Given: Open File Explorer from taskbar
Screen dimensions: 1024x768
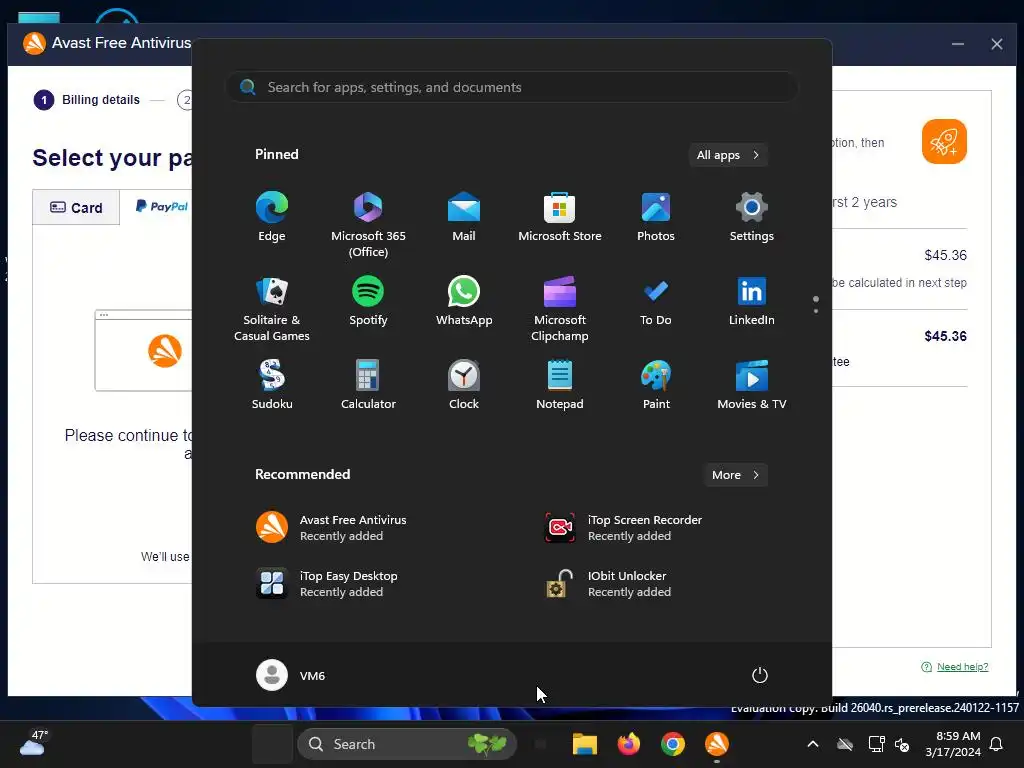Looking at the screenshot, I should [x=584, y=744].
